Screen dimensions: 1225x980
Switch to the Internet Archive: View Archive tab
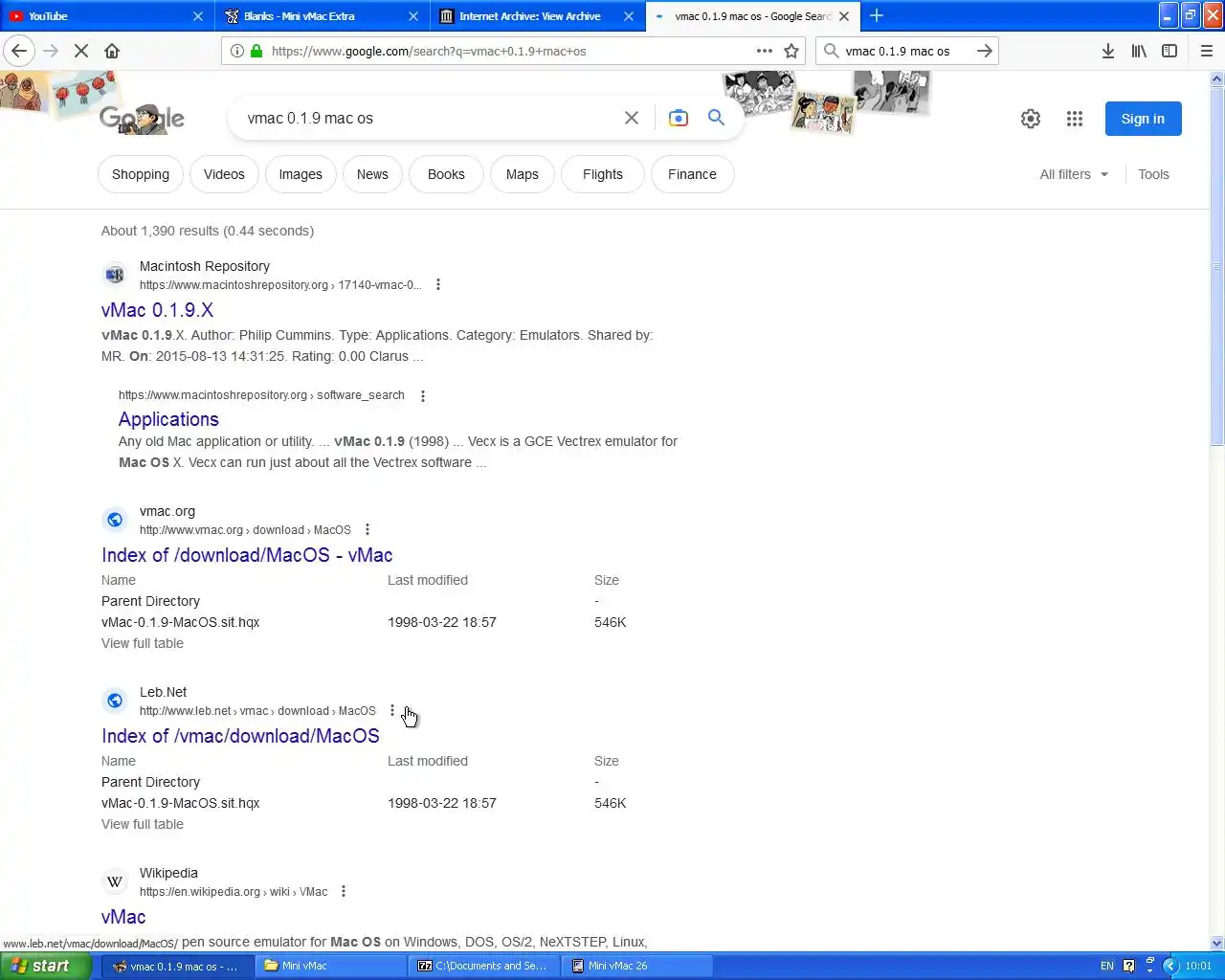(537, 16)
